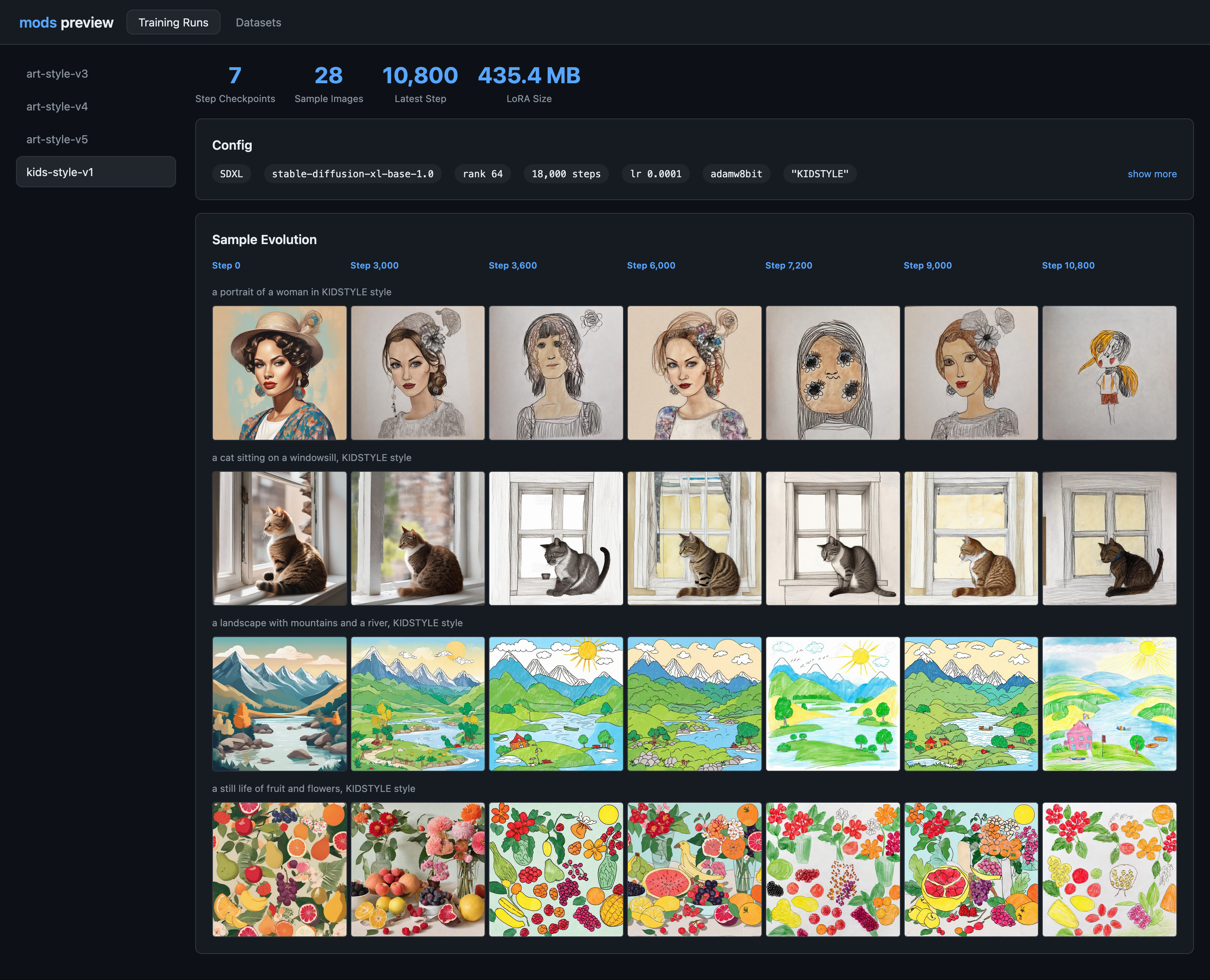1210x980 pixels.
Task: Open the Step 6,000 watermelon still life image
Action: tap(694, 869)
